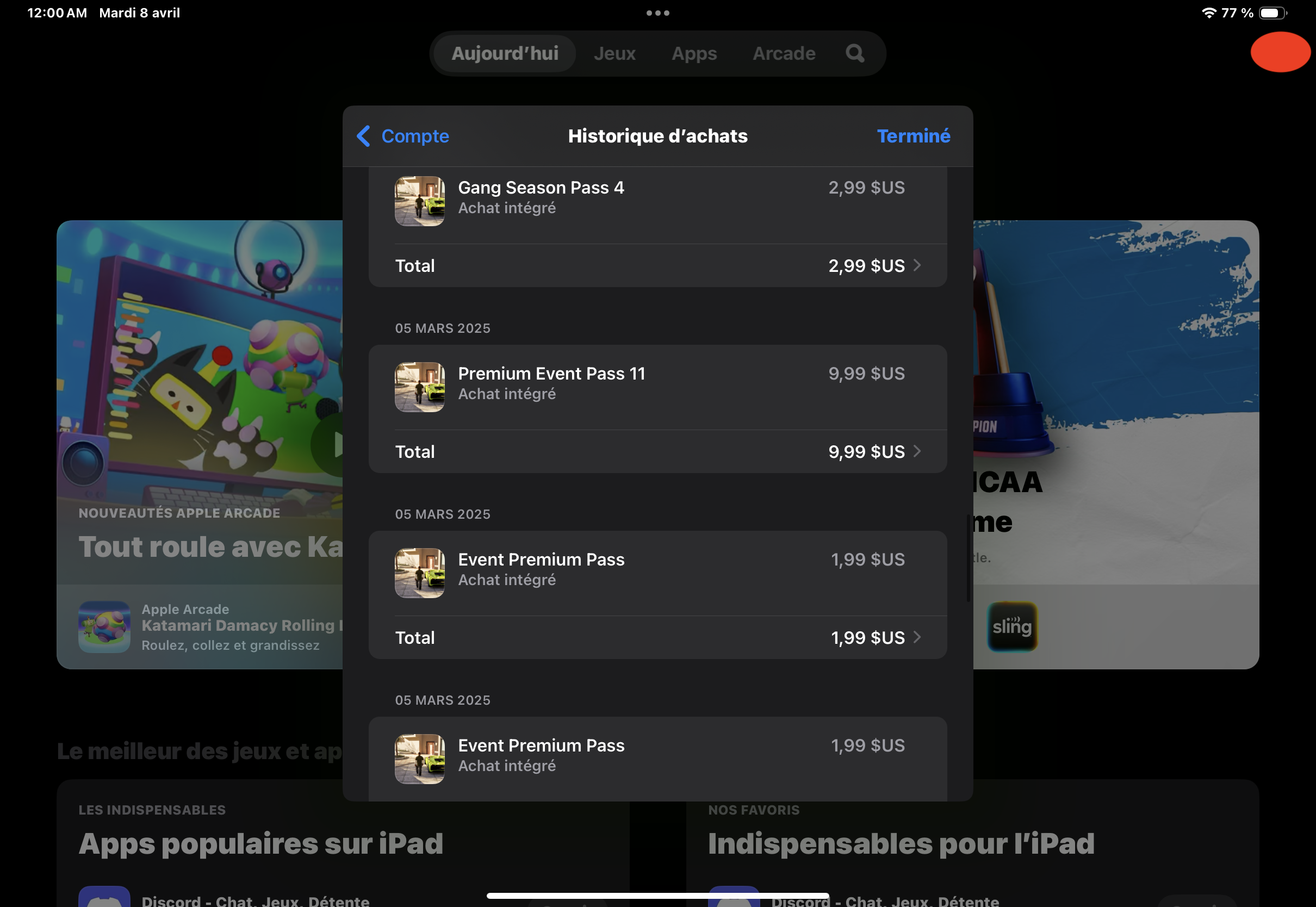The height and width of the screenshot is (907, 1316).
Task: Tap the last Event Premium Pass app icon
Action: 419,759
